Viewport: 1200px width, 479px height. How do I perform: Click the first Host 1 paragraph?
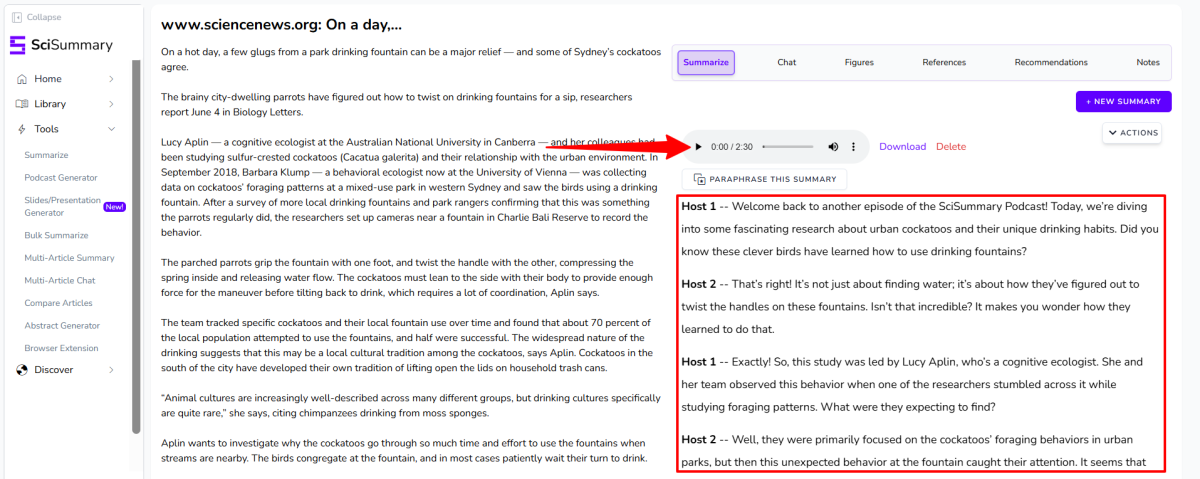point(920,229)
